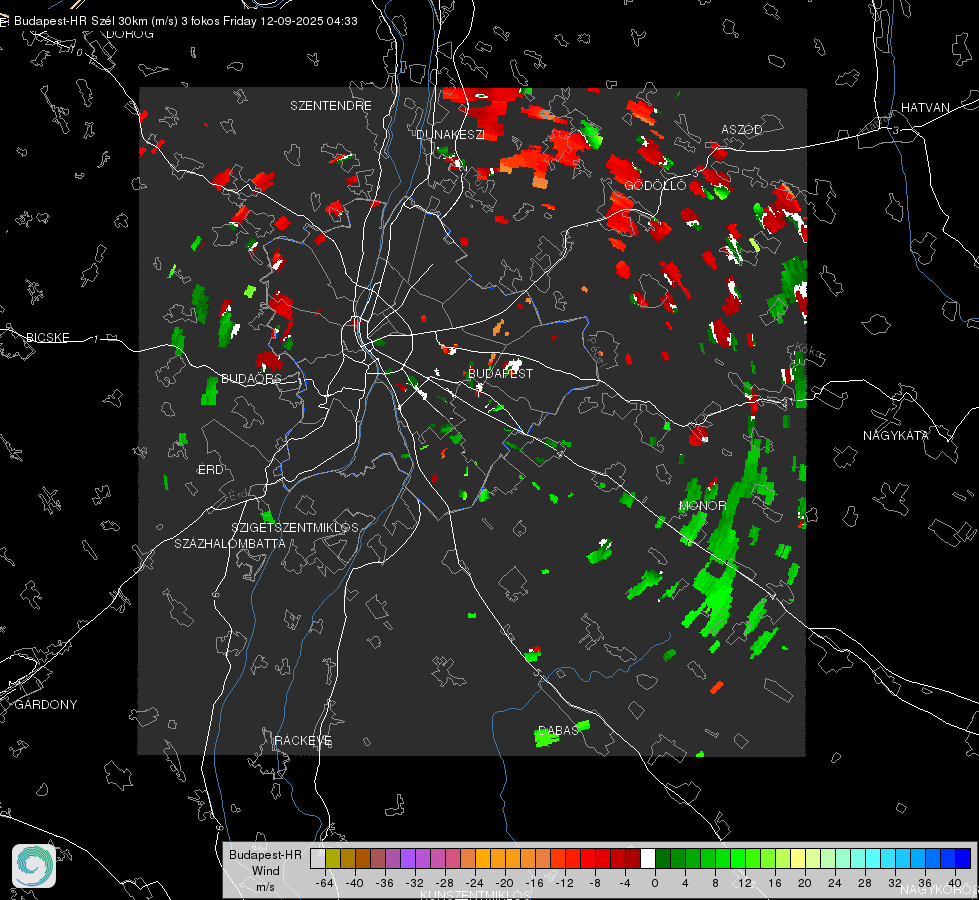
Task: Click the SZÁZHALOMBATTA label
Action: point(230,543)
